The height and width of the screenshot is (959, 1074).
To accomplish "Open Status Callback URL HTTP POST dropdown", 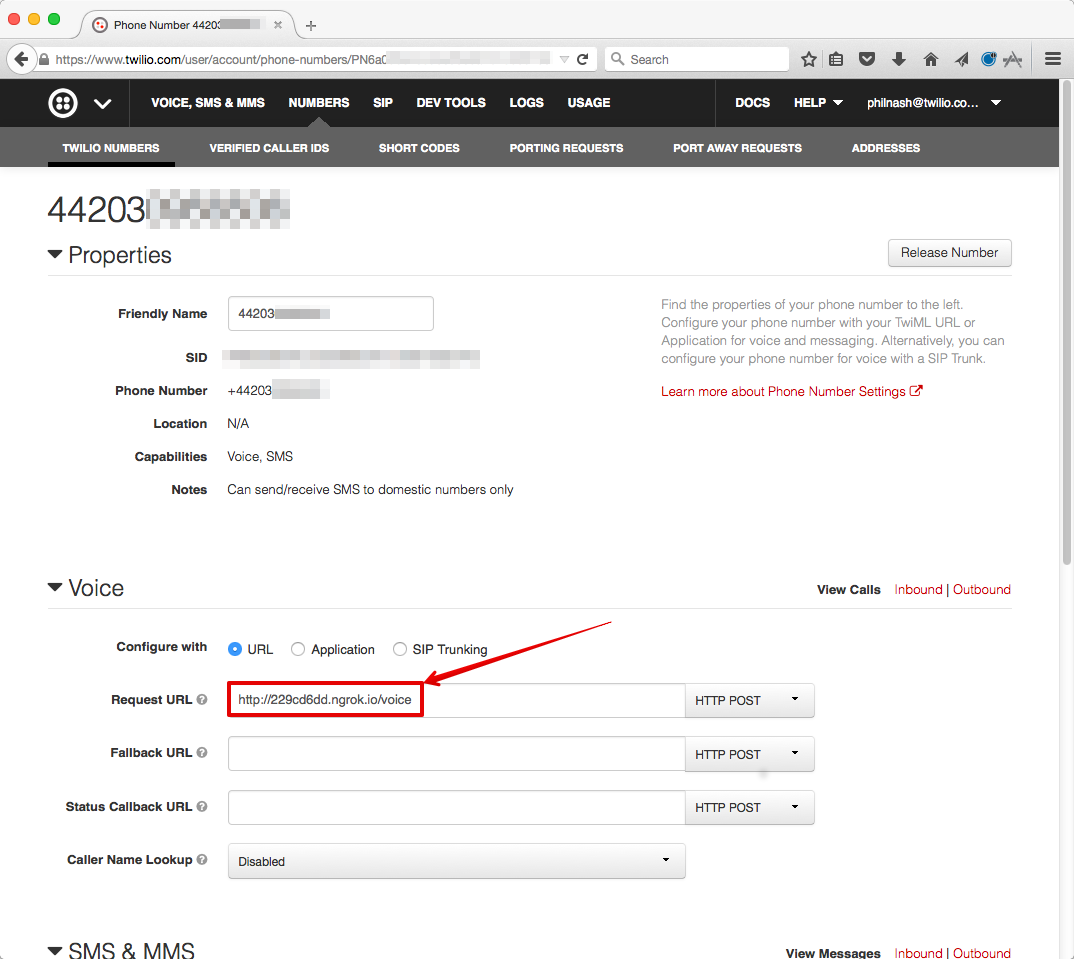I will point(749,807).
